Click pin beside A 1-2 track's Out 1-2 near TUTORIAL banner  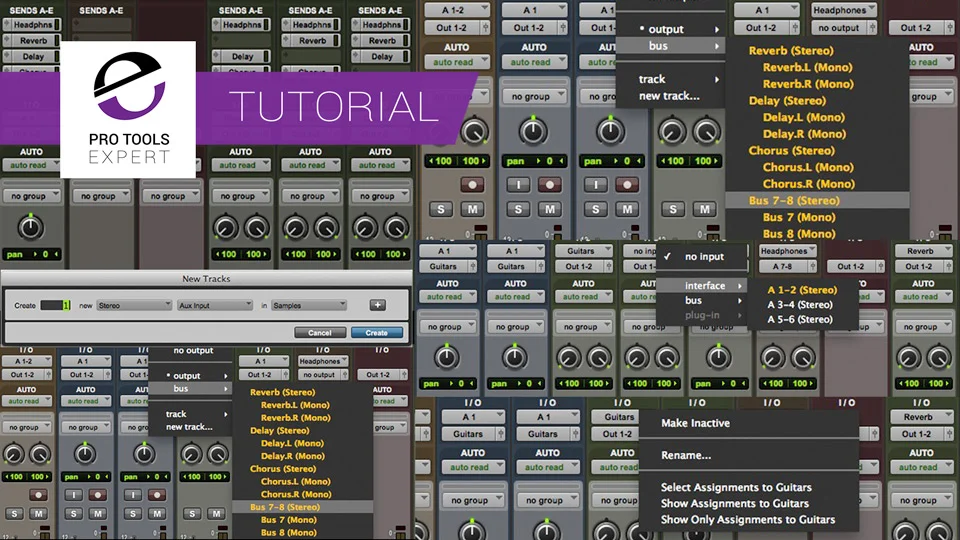(486, 28)
